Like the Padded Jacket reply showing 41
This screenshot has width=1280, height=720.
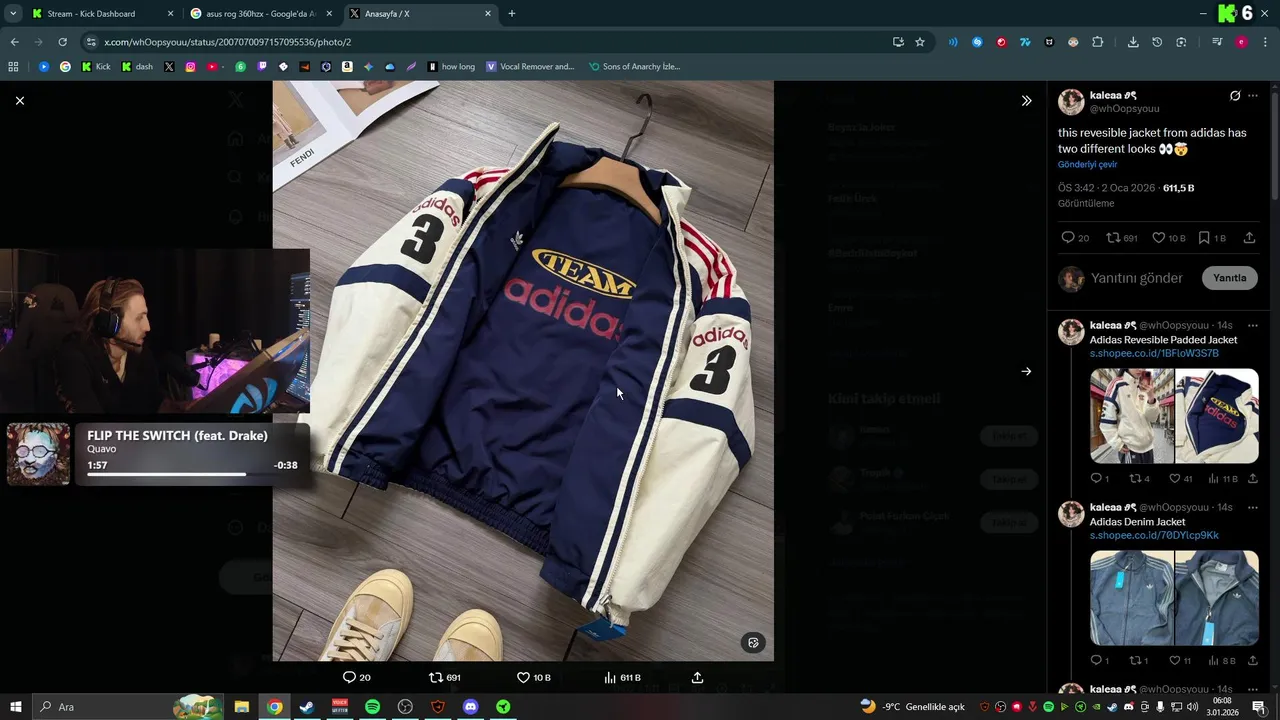point(1175,479)
